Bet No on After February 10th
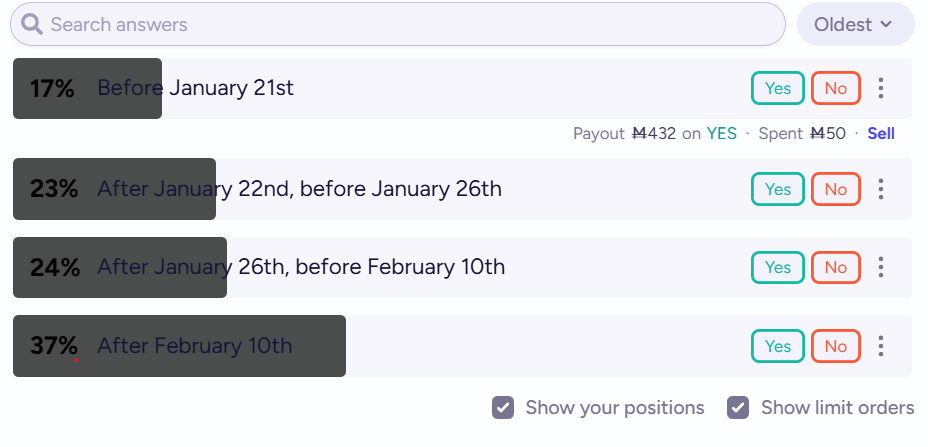This screenshot has height=447, width=928. tap(836, 346)
